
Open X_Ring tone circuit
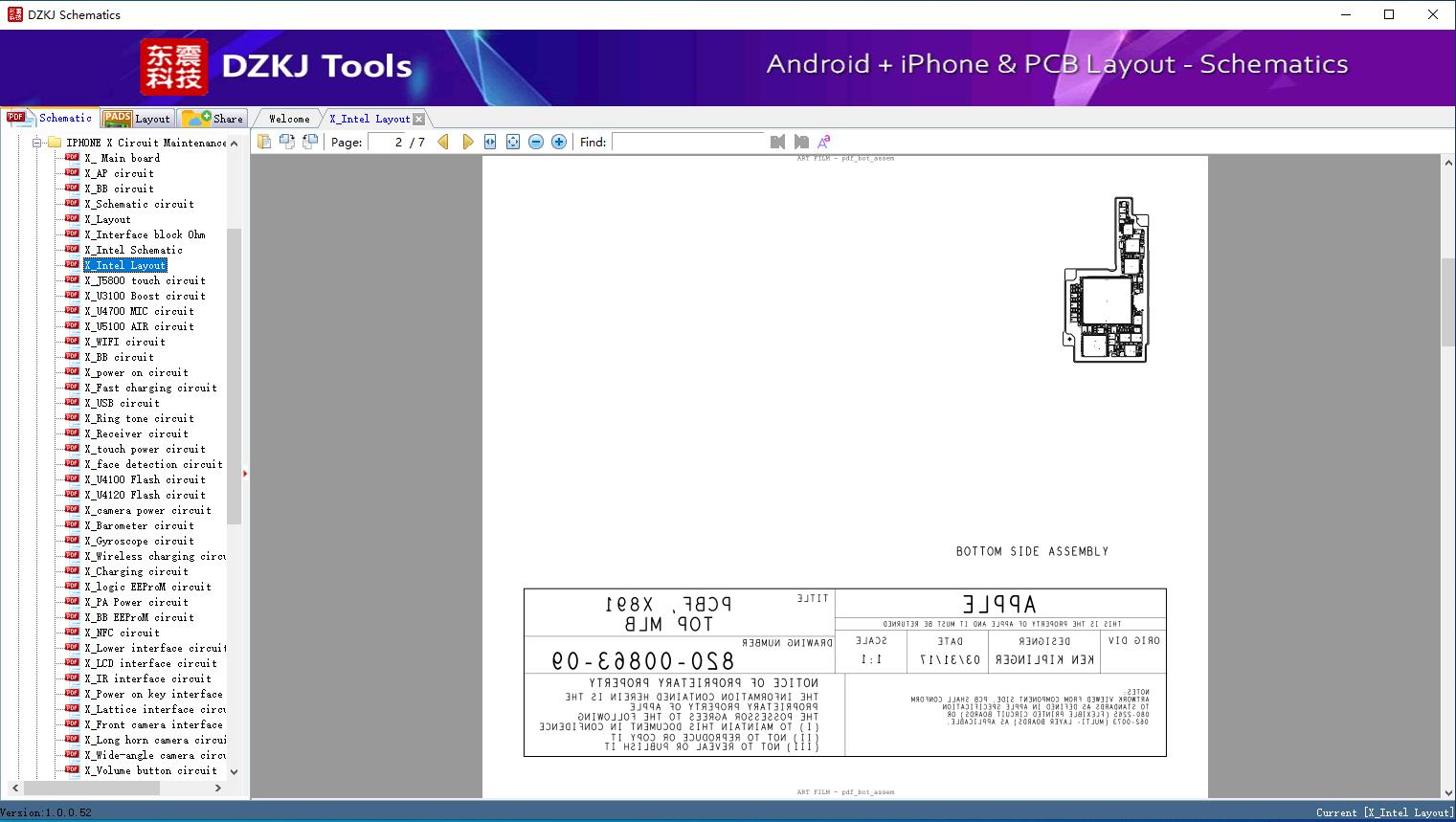click(139, 418)
